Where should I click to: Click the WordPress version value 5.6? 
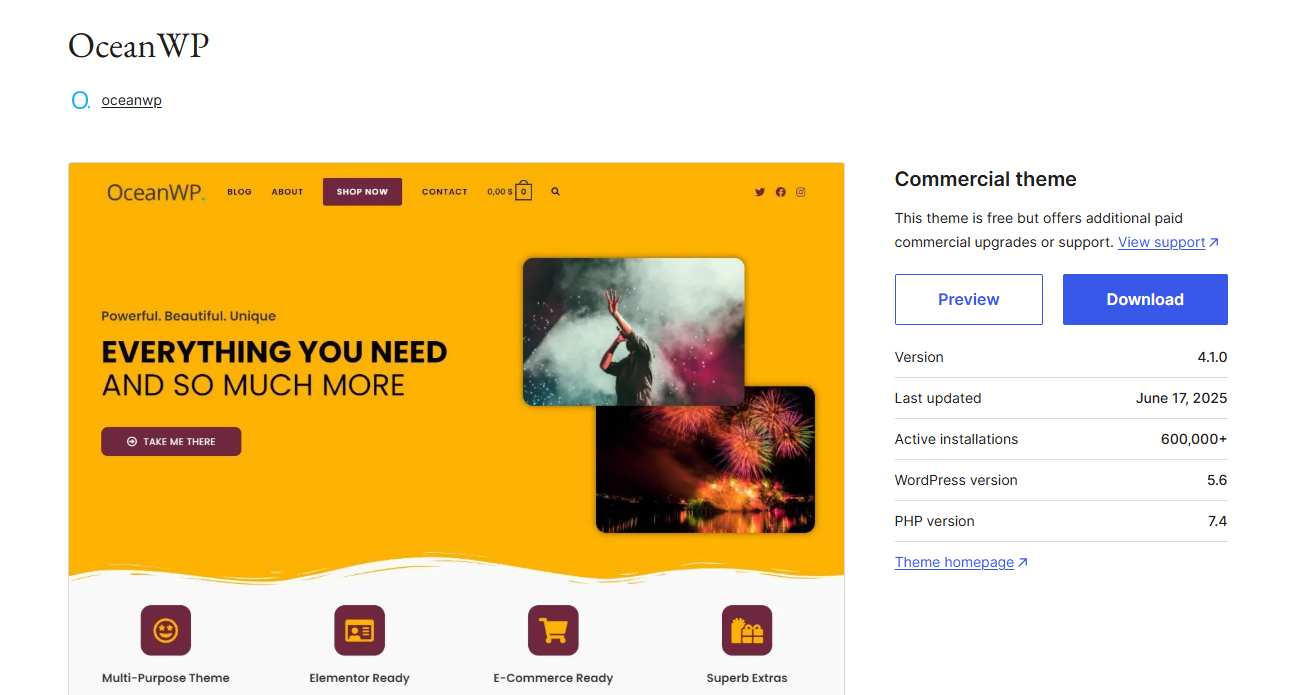tap(1217, 480)
